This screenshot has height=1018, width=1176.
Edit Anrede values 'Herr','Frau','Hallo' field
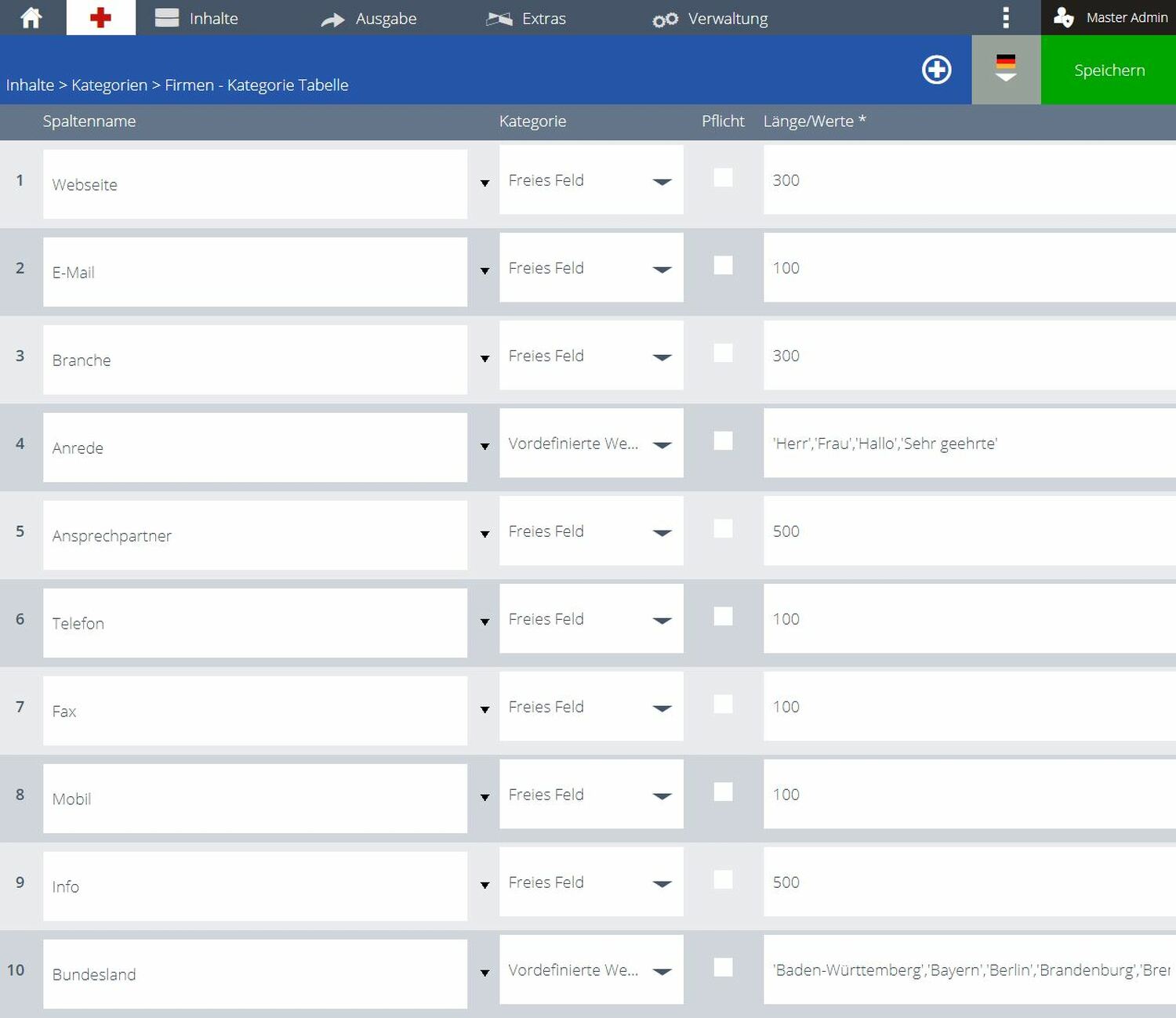[970, 443]
